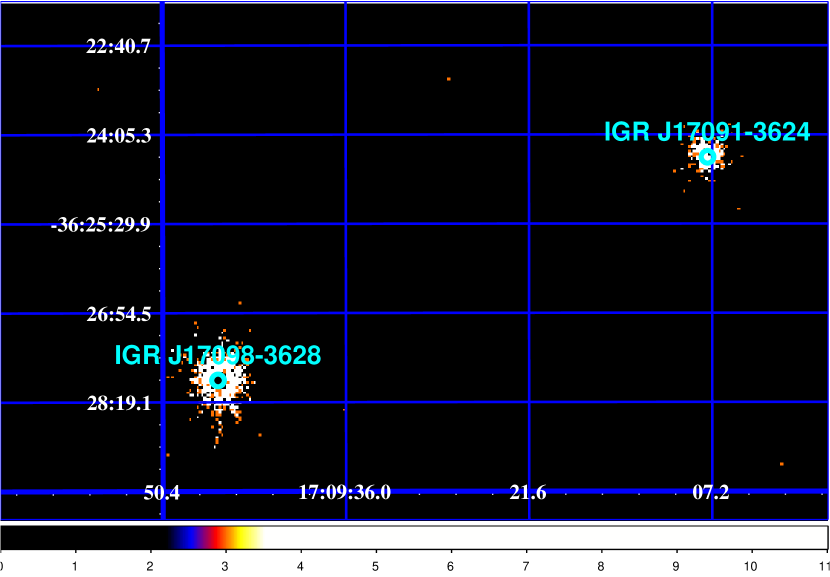
Task: Click the declination label 22:40.7
Action: pyautogui.click(x=119, y=47)
